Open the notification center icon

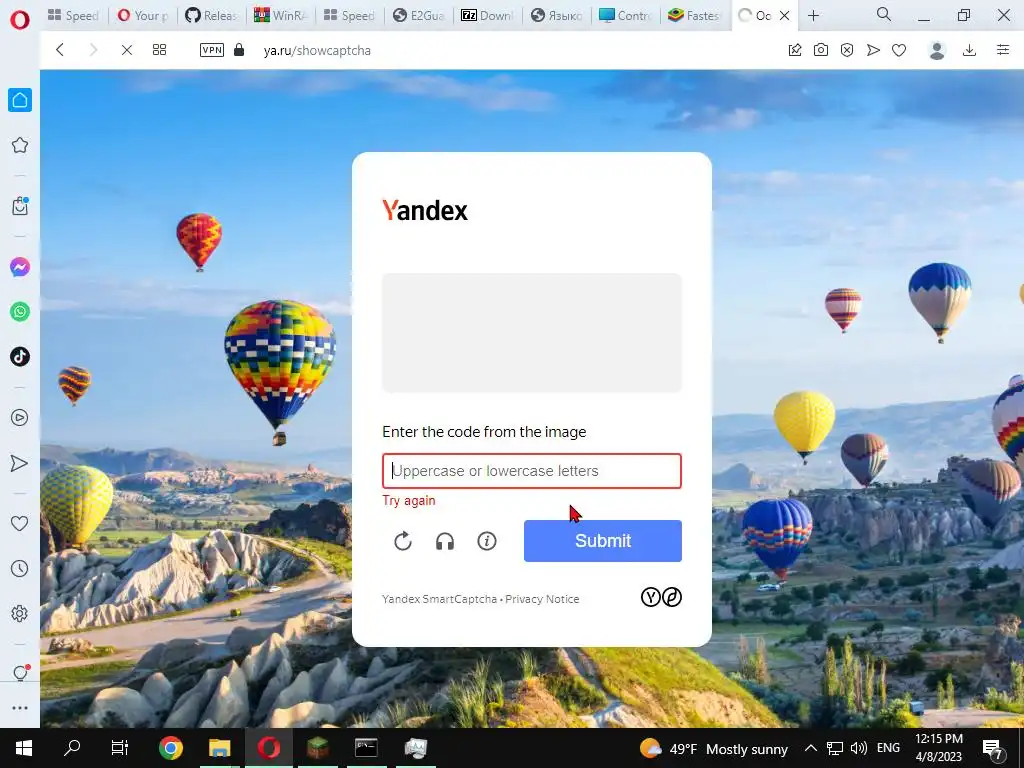click(x=993, y=749)
